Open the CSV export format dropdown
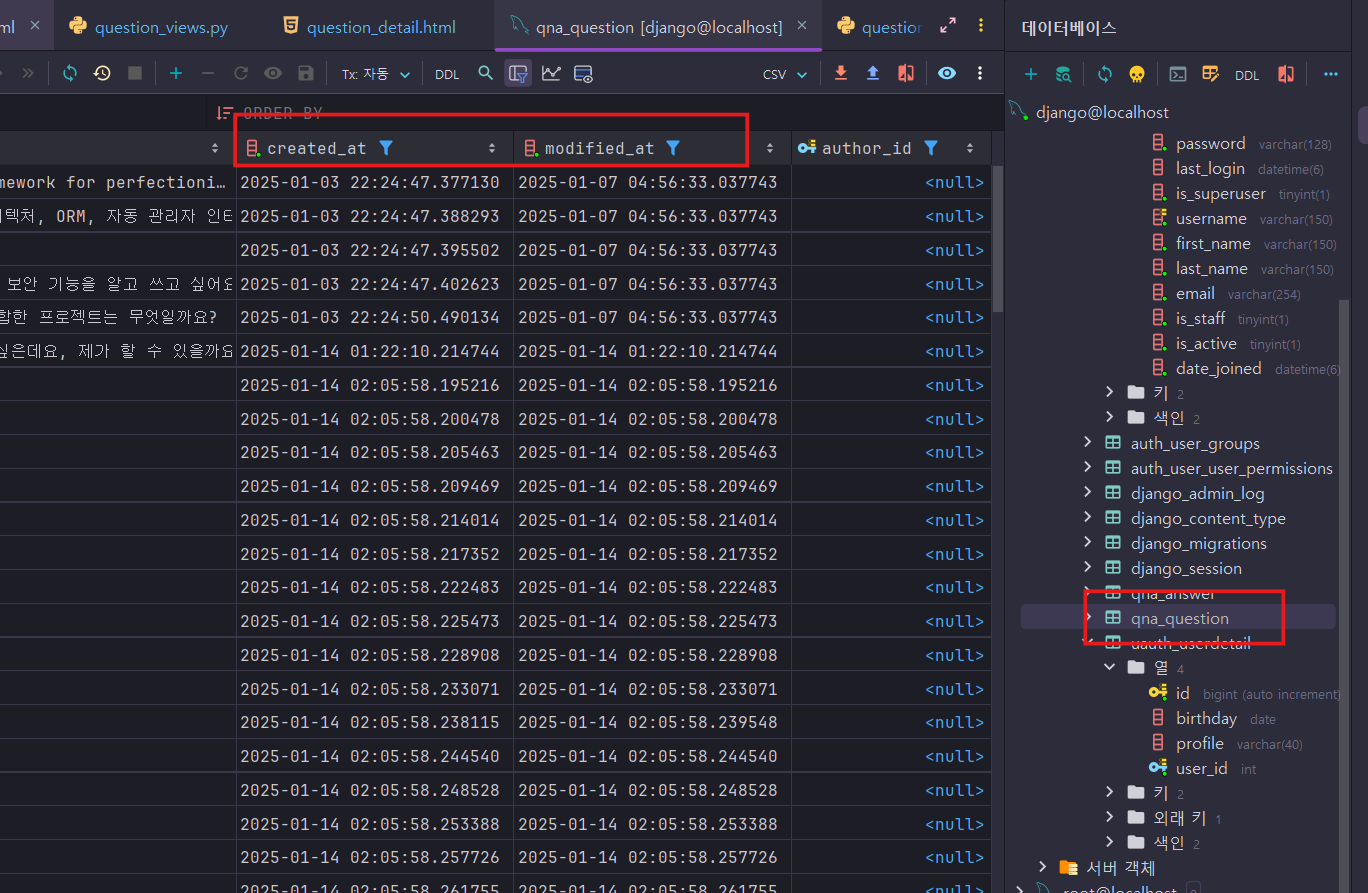Screen dimensions: 1368x893 (x=785, y=74)
